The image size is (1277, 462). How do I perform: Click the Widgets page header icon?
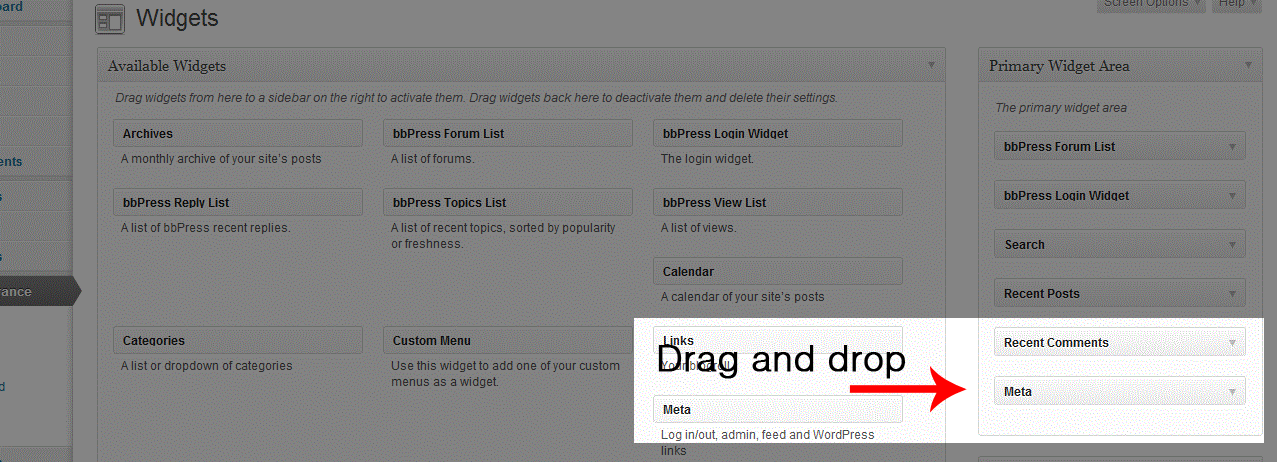[110, 19]
